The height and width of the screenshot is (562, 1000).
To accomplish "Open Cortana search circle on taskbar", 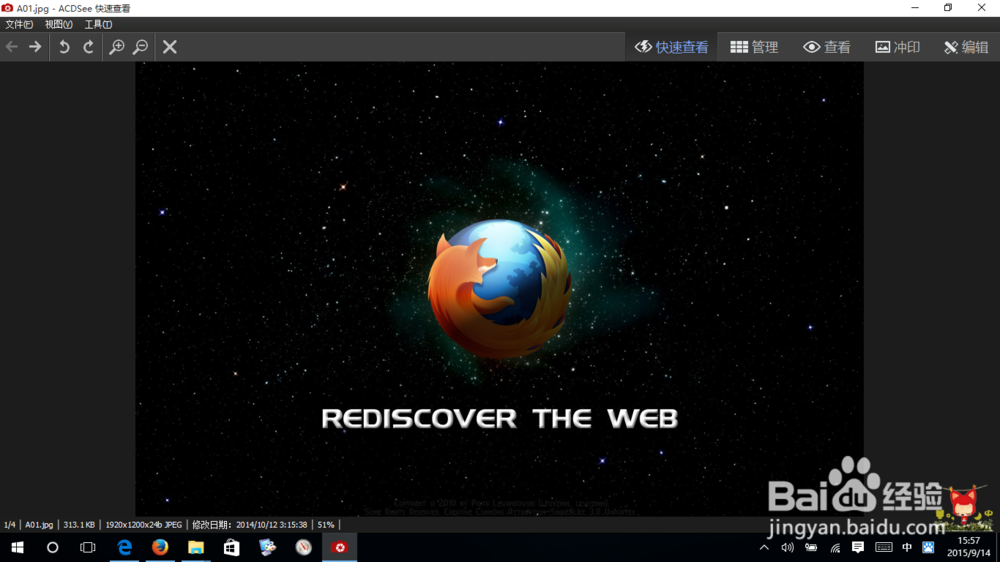I will 52,547.
